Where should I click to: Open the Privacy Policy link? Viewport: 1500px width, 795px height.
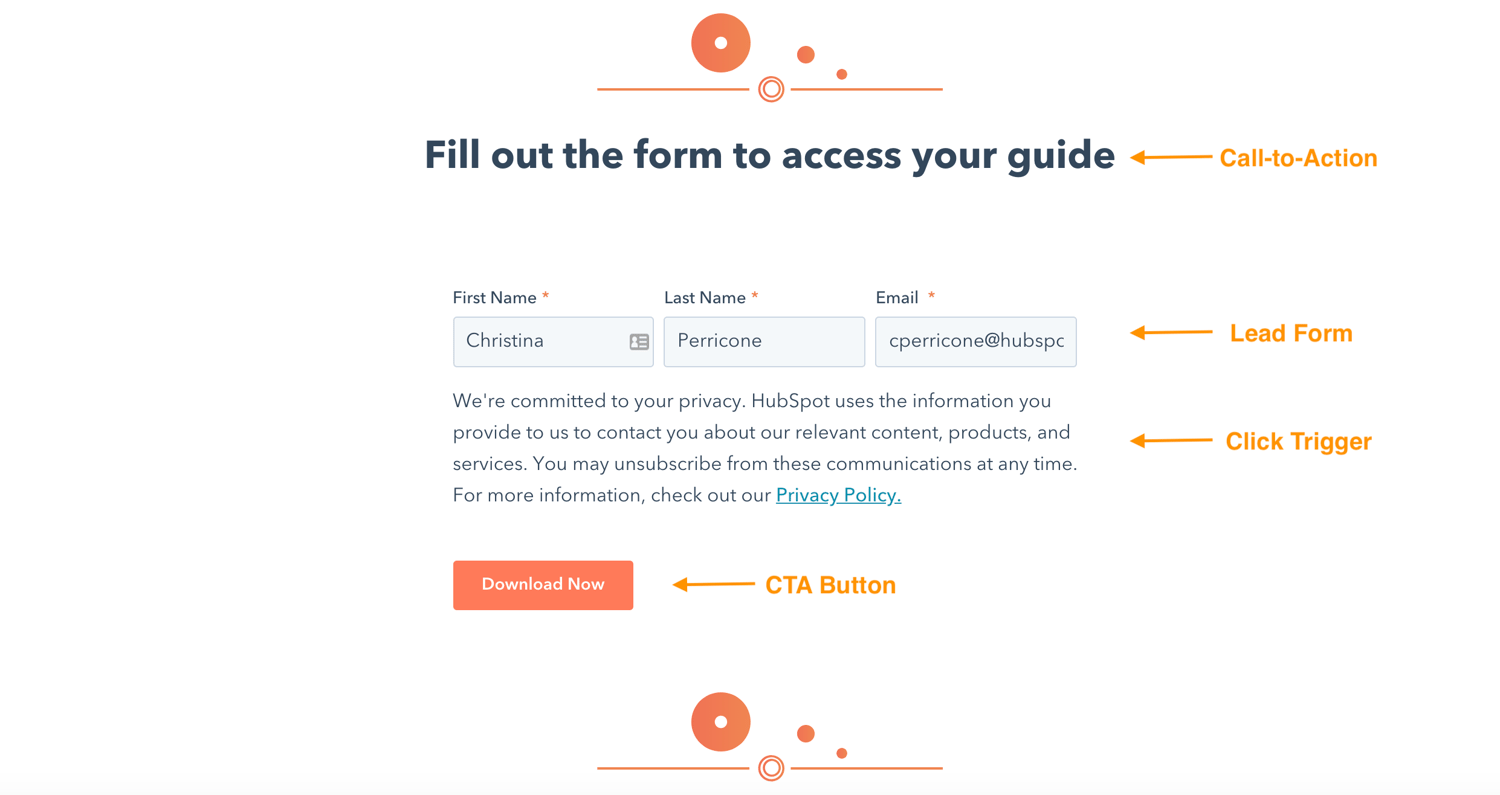click(x=838, y=495)
